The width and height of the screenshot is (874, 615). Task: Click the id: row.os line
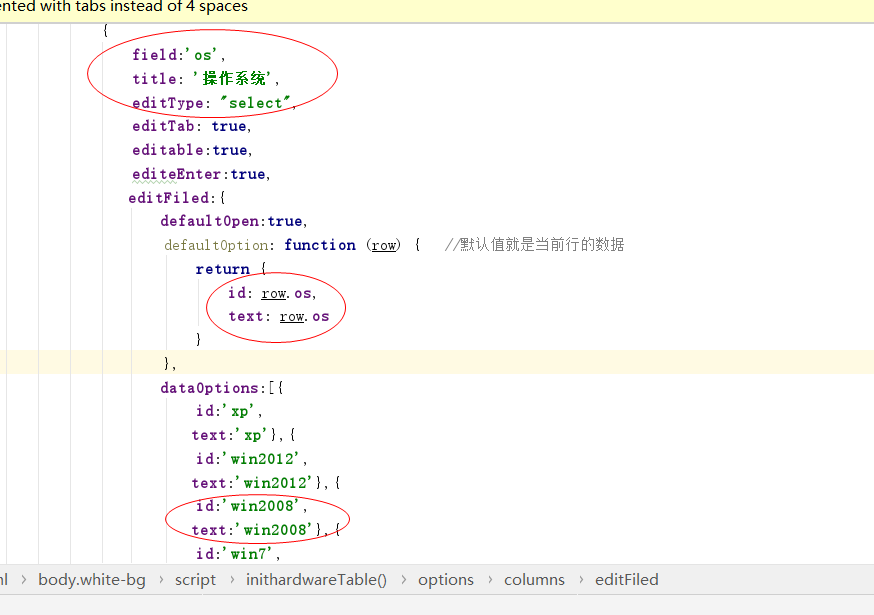point(272,293)
